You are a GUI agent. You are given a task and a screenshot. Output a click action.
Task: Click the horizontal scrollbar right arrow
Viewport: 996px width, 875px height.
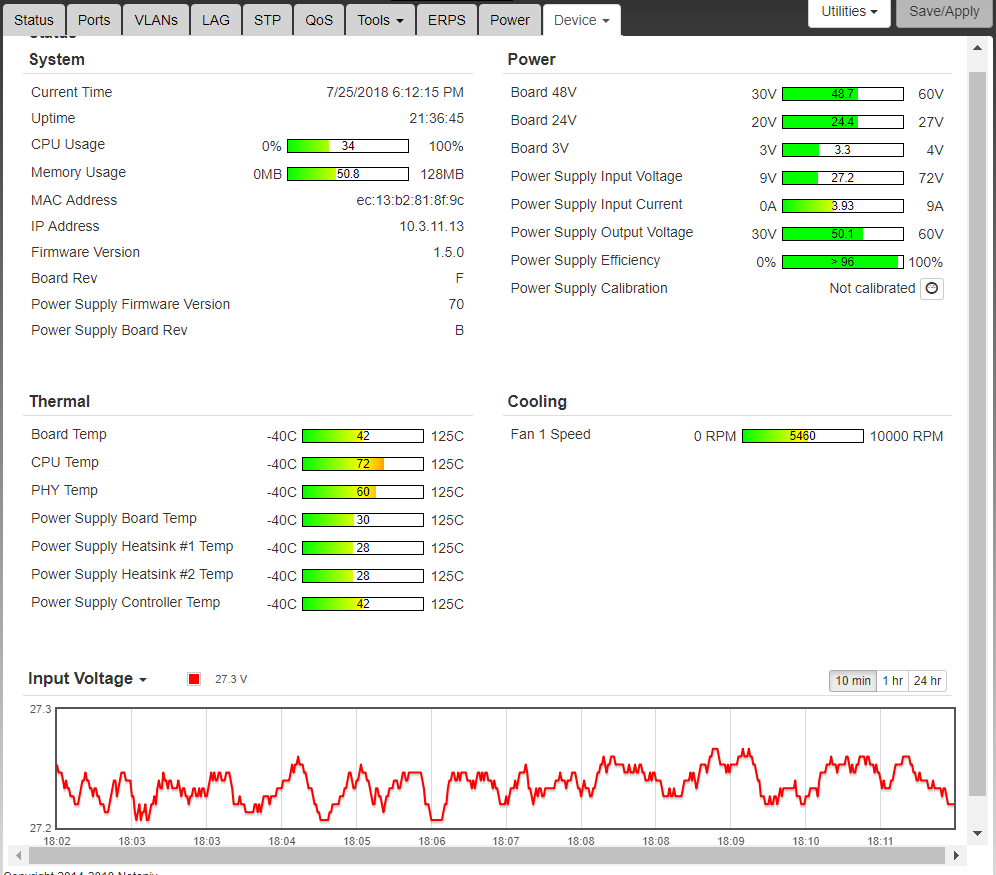point(957,856)
